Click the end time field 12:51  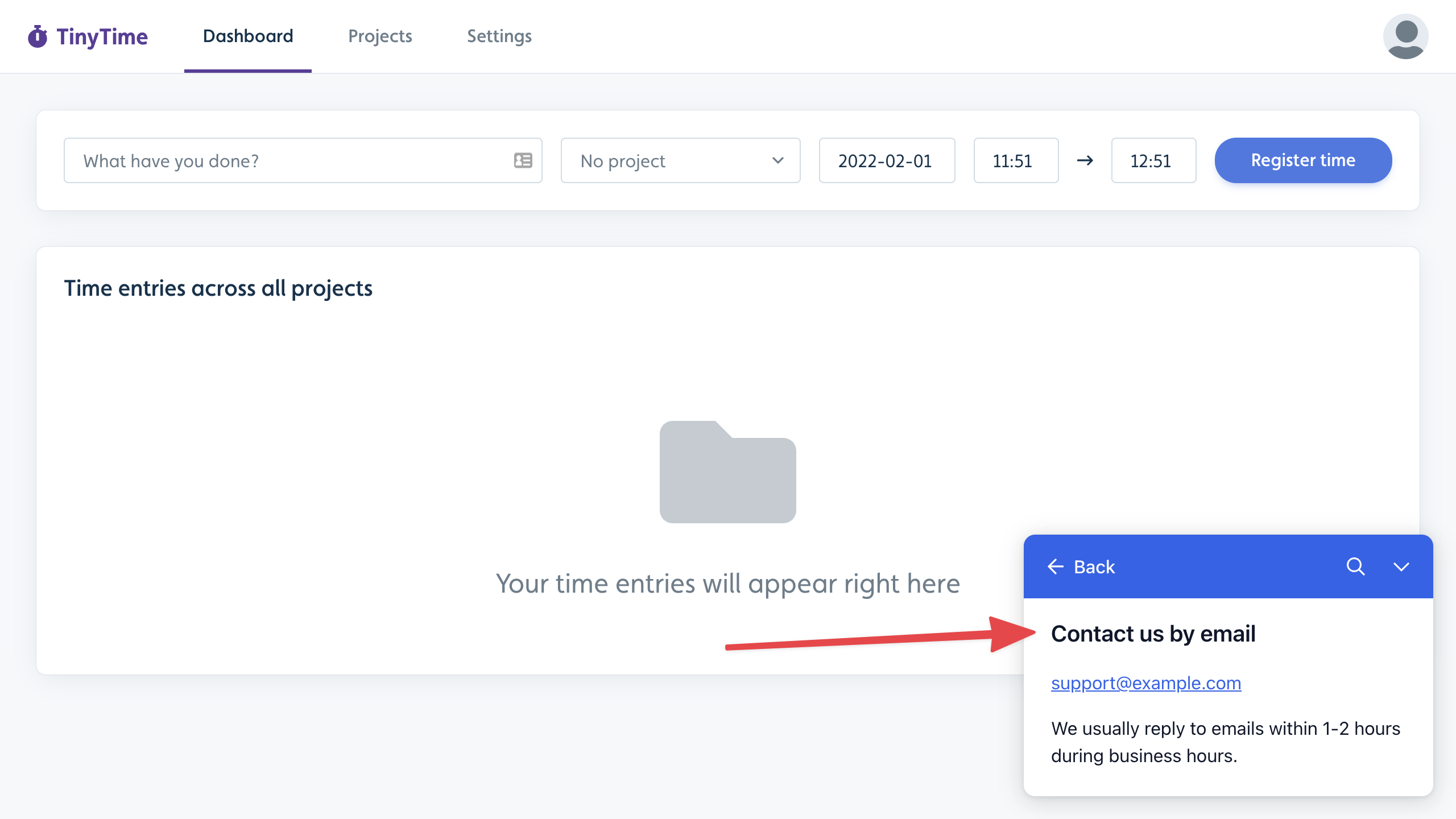[1153, 160]
